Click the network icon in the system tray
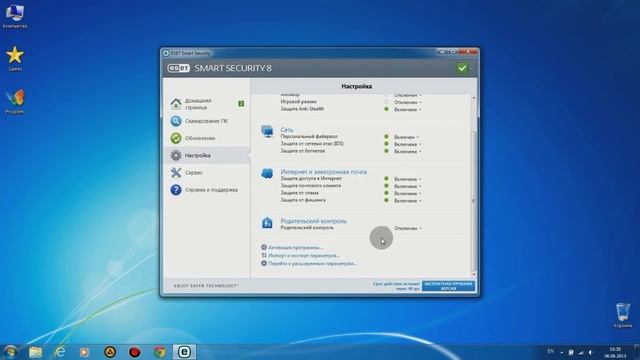640x360 pixels. click(x=580, y=352)
